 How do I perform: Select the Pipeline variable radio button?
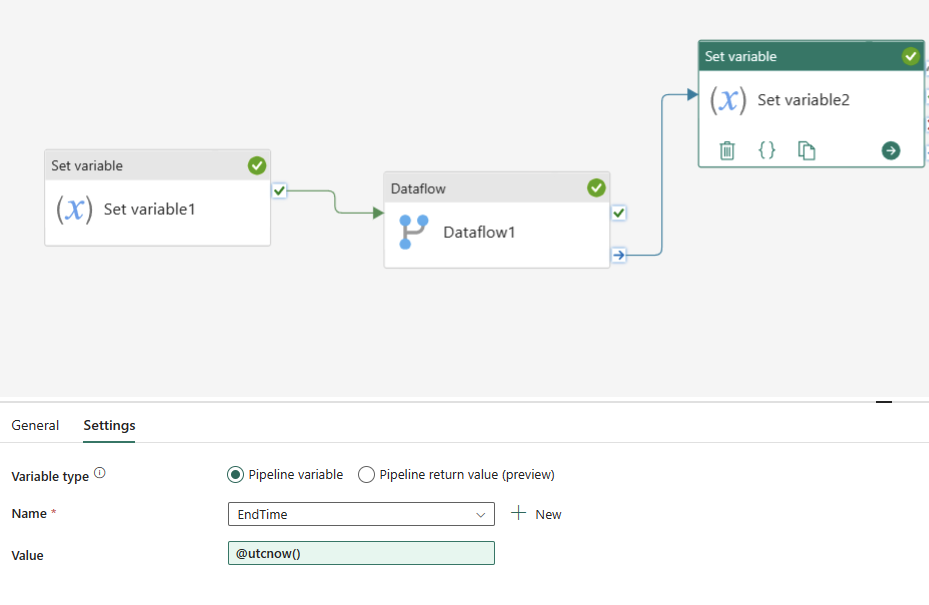click(236, 475)
